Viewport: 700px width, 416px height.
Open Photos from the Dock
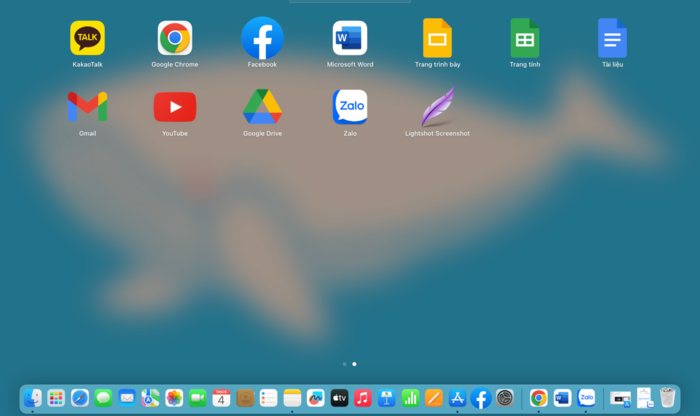[x=174, y=398]
